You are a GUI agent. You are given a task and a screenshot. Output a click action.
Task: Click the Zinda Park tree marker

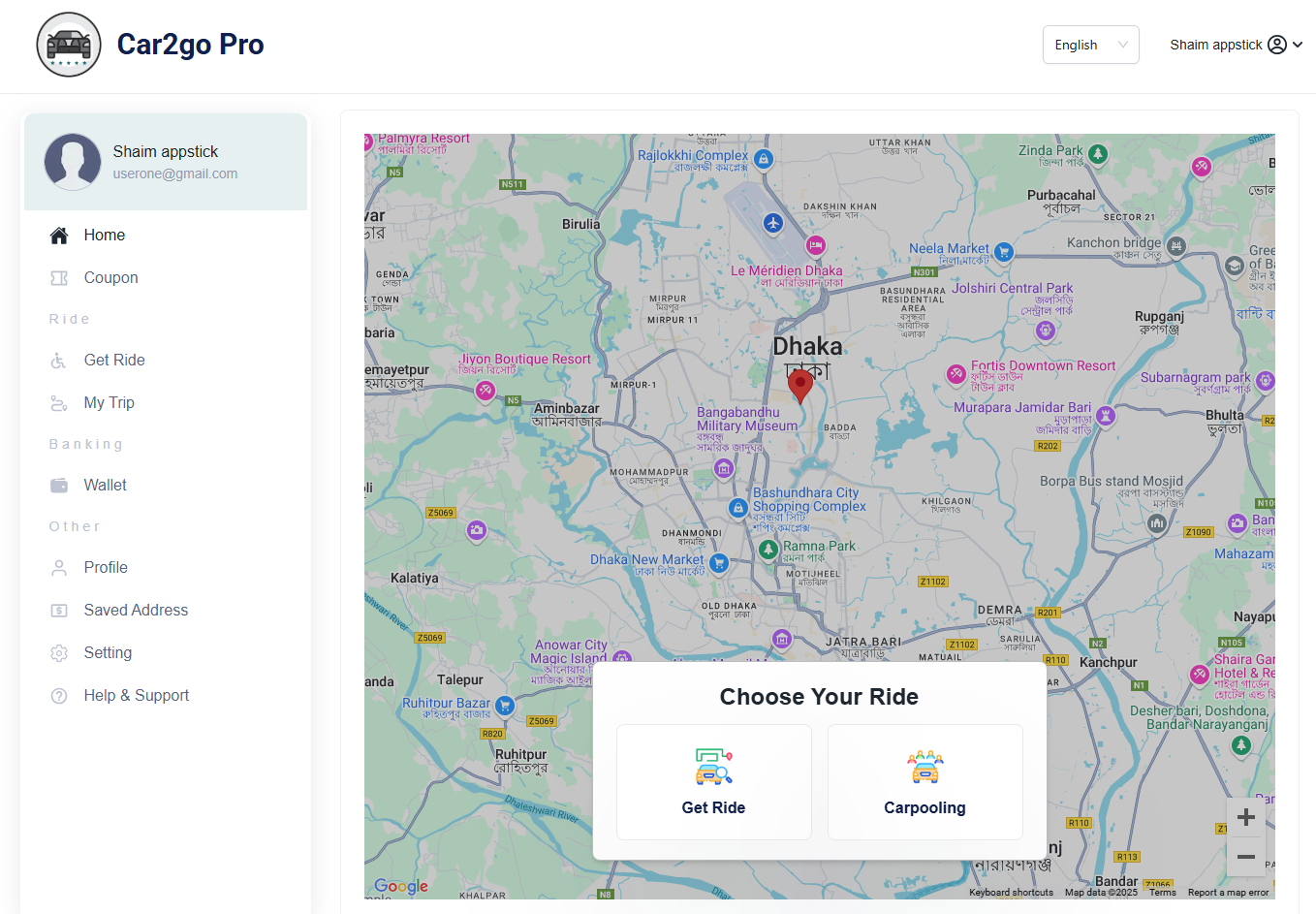pos(1098,153)
